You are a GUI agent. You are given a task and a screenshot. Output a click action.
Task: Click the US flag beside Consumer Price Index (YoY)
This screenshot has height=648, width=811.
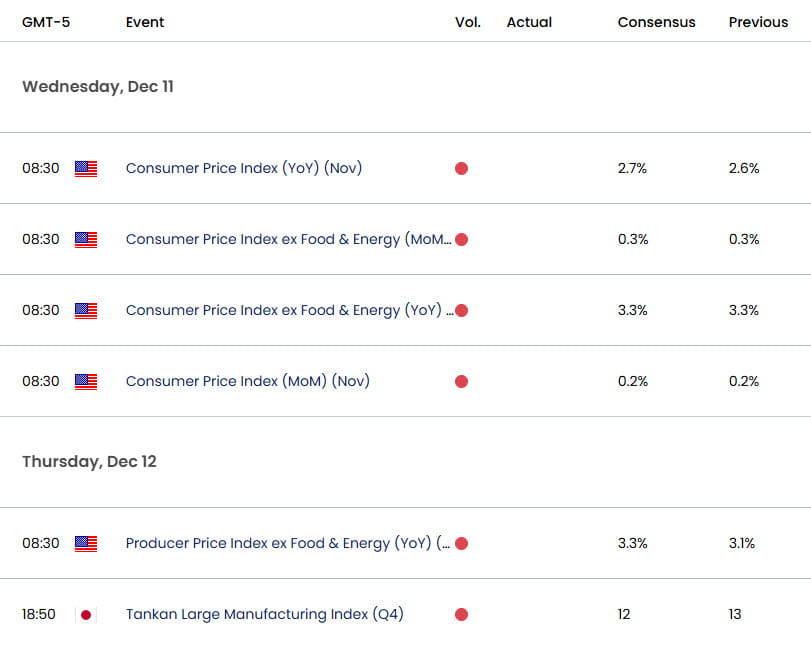(86, 168)
